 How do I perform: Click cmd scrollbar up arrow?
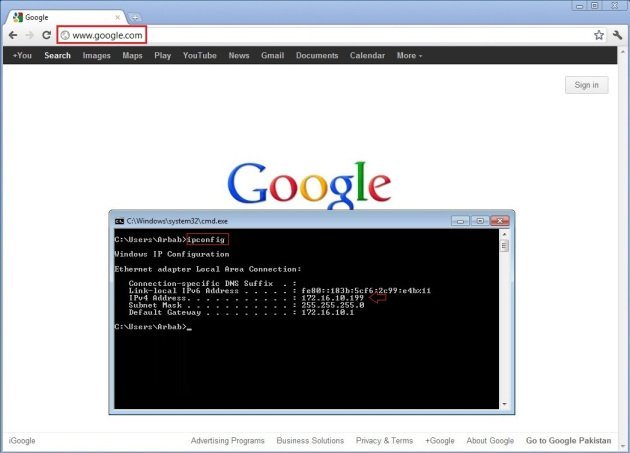pos(505,234)
